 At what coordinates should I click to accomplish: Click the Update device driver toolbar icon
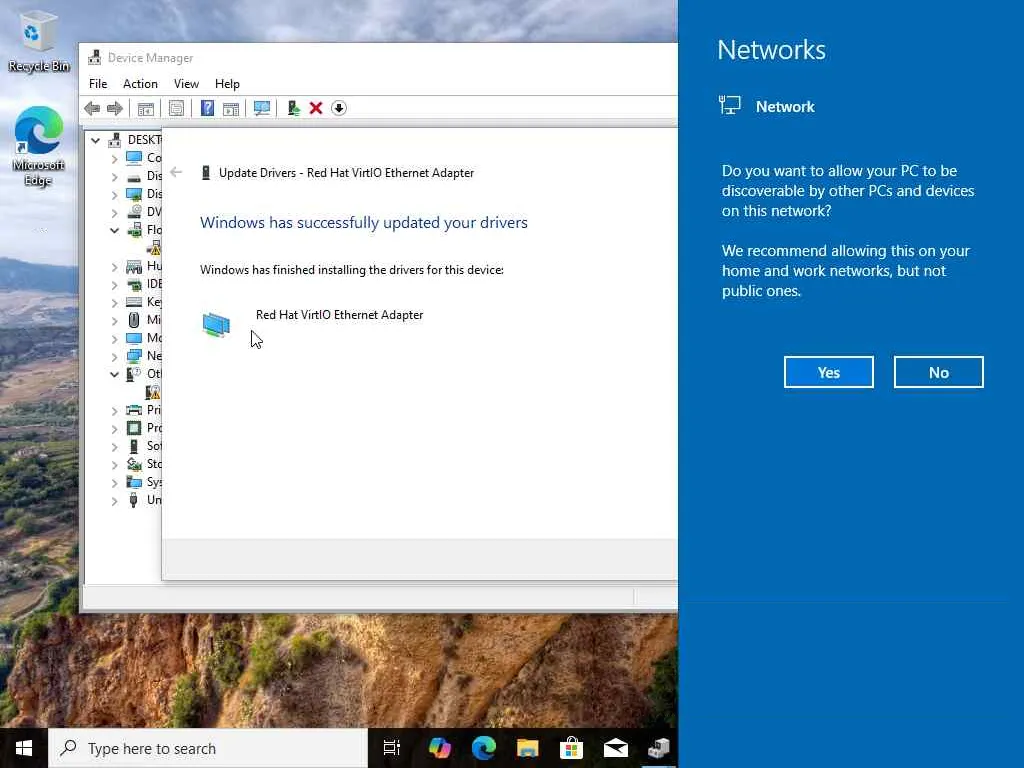click(x=294, y=108)
